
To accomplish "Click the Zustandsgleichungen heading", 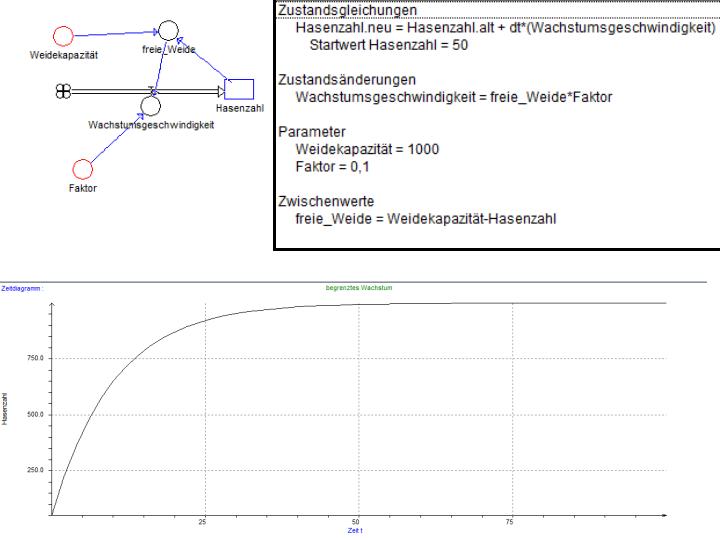I will [347, 10].
